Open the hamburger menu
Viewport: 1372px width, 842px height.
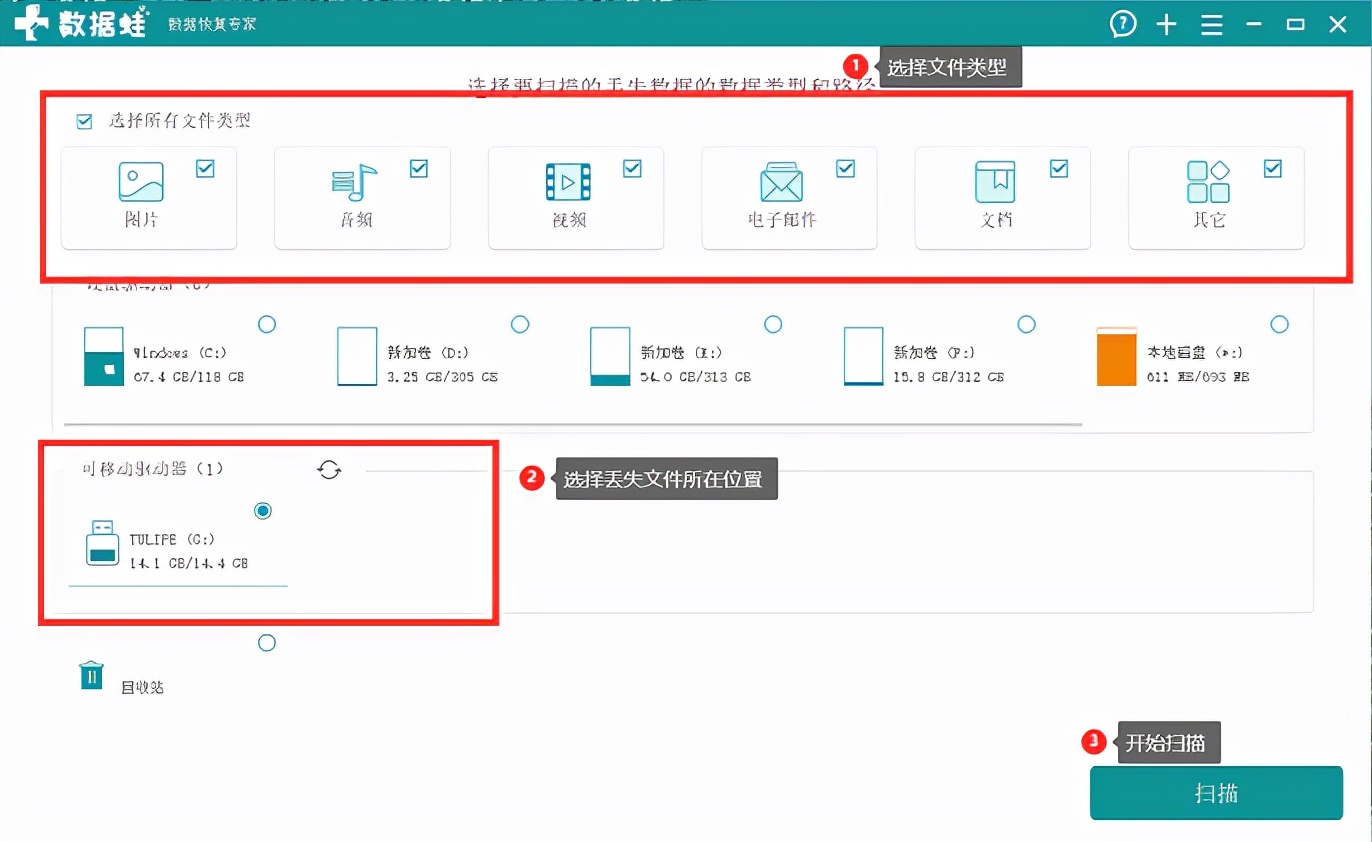pos(1211,24)
